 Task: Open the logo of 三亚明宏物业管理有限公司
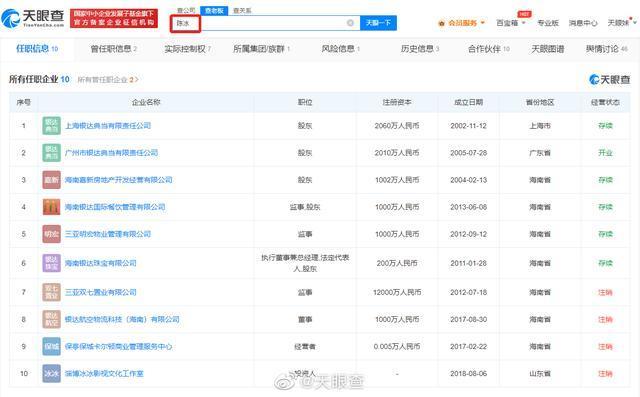click(51, 234)
